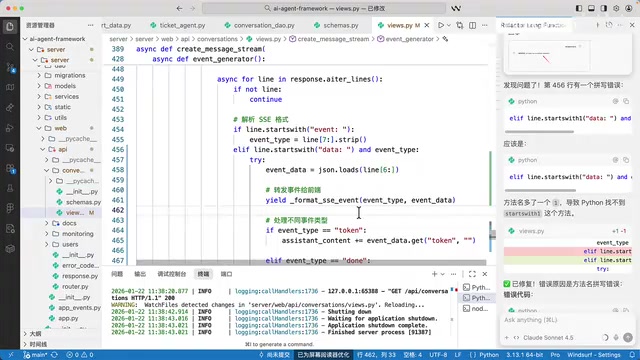This screenshot has height=360, width=640.
Task: Maximize the terminal panel
Action: point(472,274)
